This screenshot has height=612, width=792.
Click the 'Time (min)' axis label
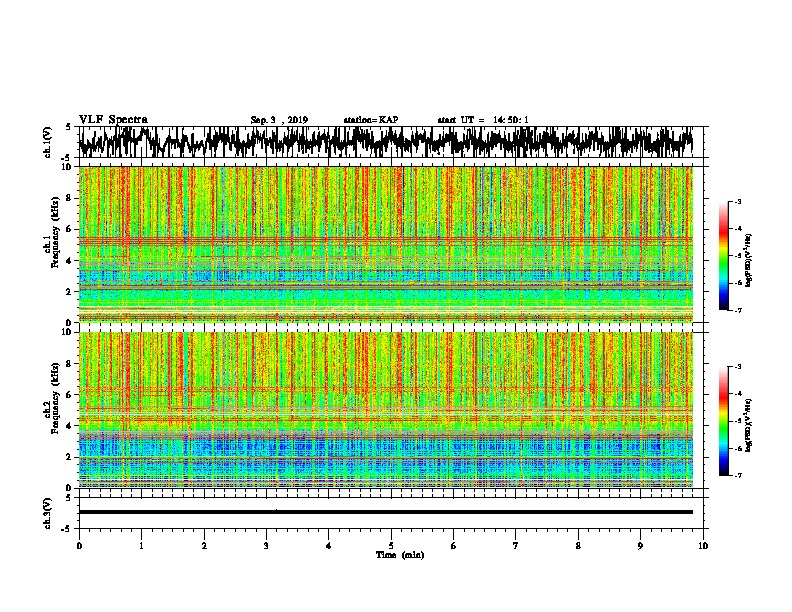[400, 555]
